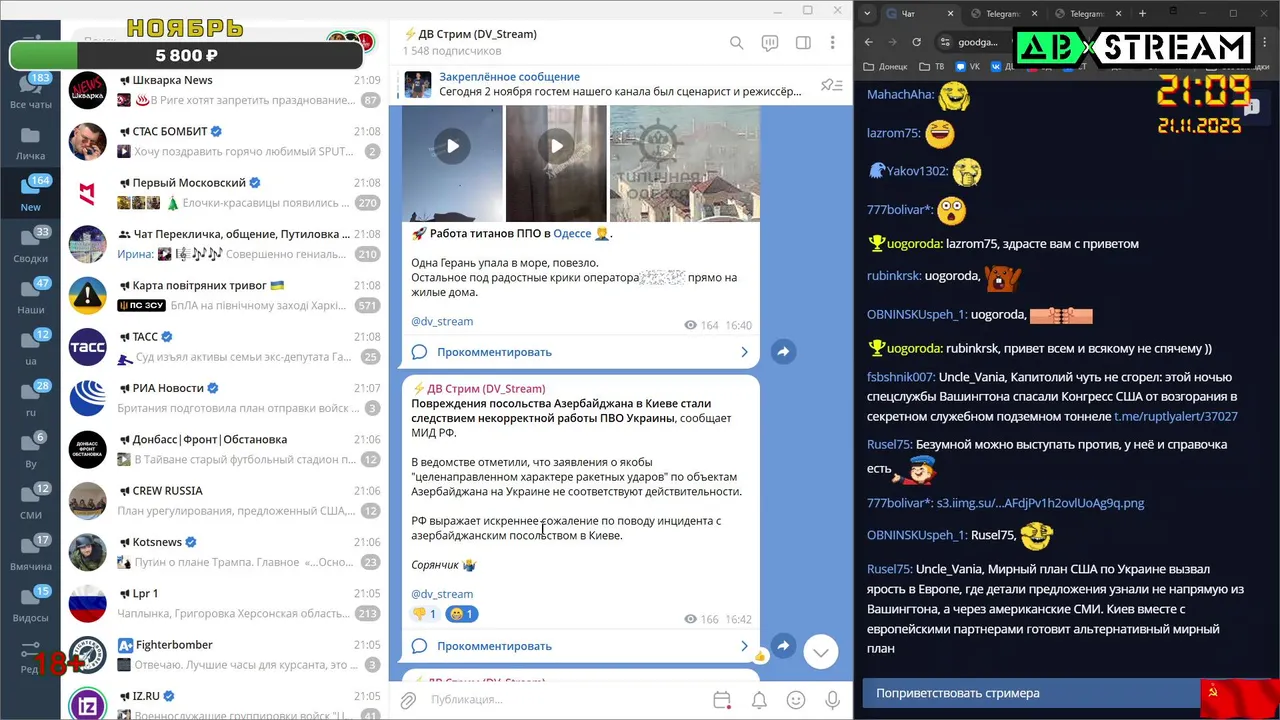Open the ТВ bookmark folder
The height and width of the screenshot is (720, 1280).
pyautogui.click(x=932, y=67)
